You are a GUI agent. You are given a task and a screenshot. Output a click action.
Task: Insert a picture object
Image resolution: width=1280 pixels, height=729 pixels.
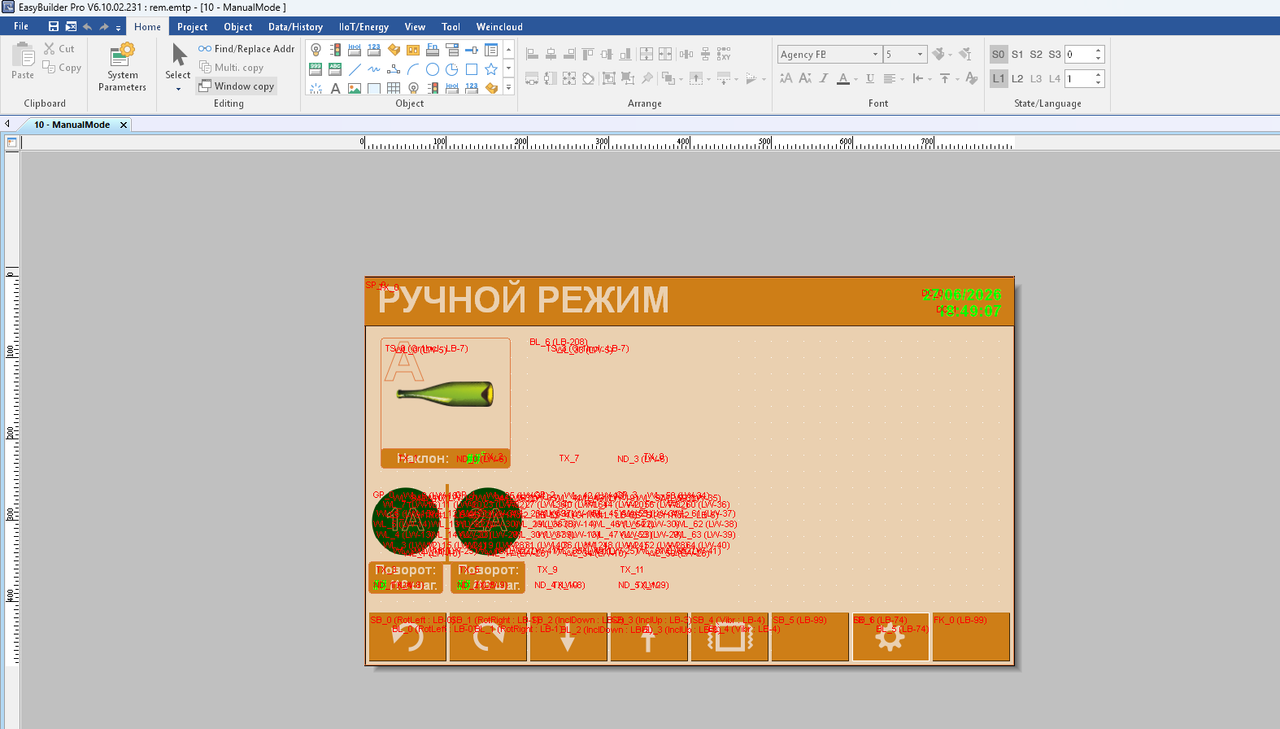tap(354, 88)
